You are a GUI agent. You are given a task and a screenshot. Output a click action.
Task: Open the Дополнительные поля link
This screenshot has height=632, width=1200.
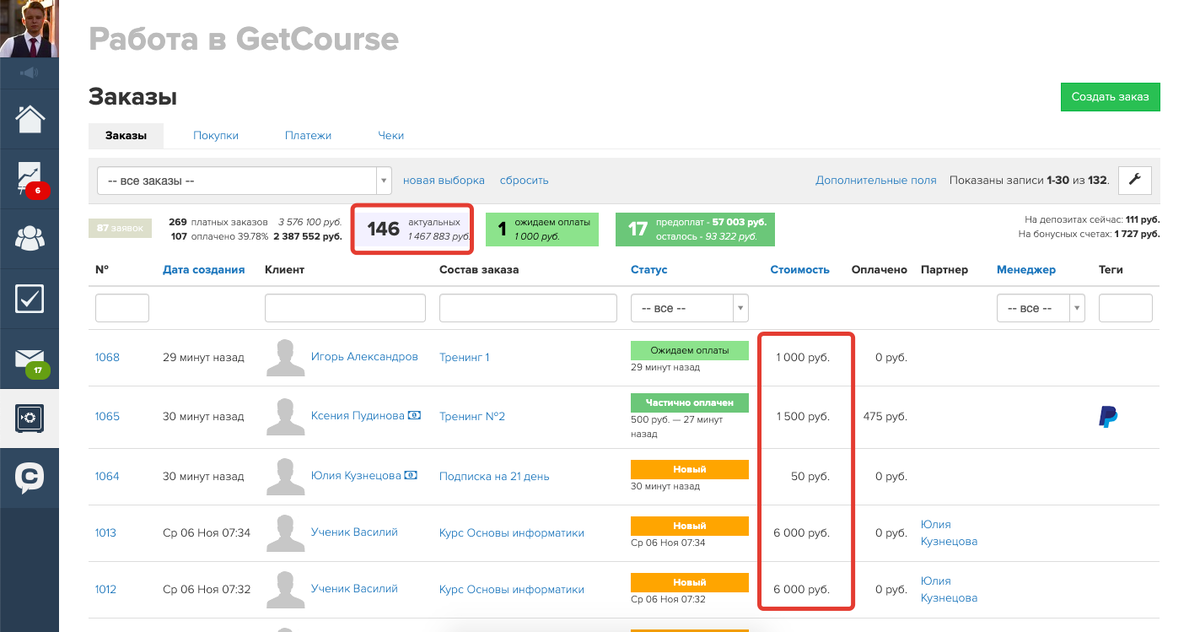[x=876, y=181]
